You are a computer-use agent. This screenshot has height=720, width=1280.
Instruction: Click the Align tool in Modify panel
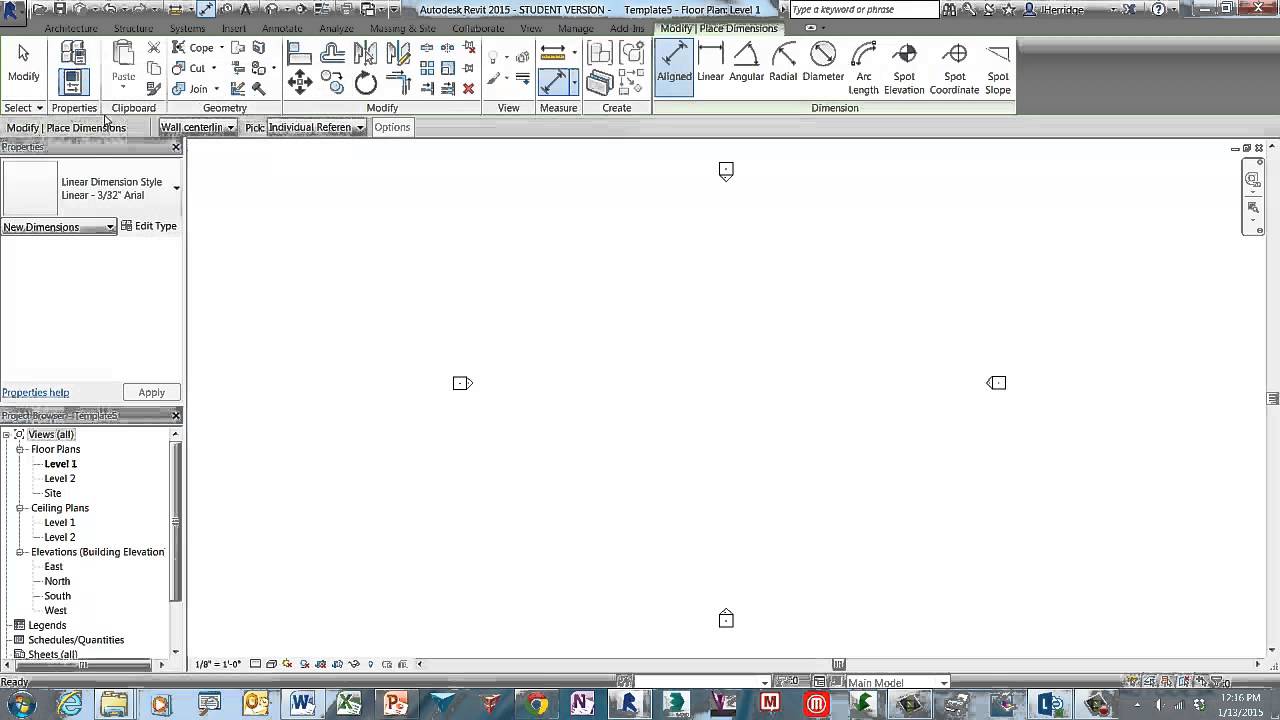(300, 52)
